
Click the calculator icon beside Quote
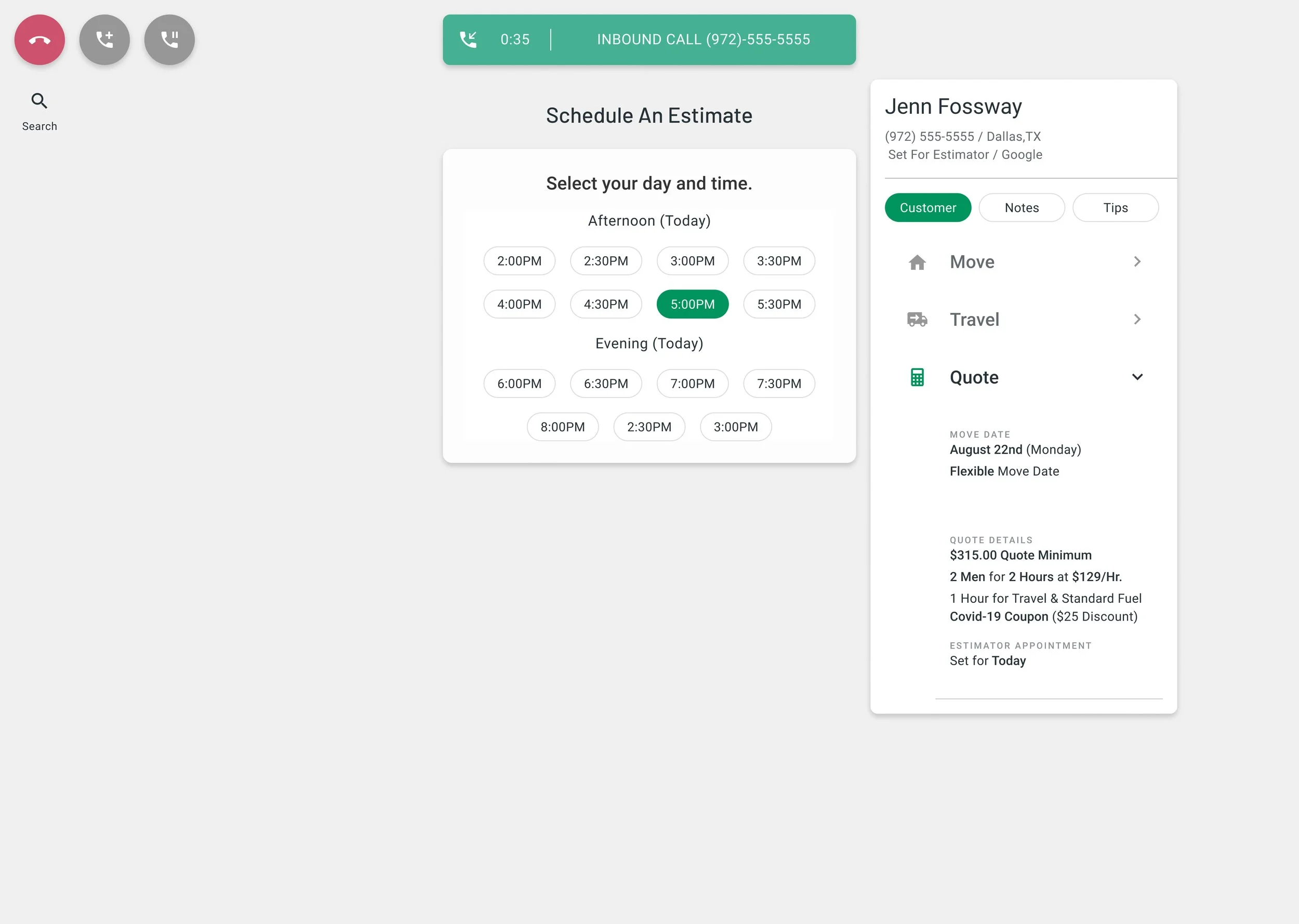pos(917,377)
